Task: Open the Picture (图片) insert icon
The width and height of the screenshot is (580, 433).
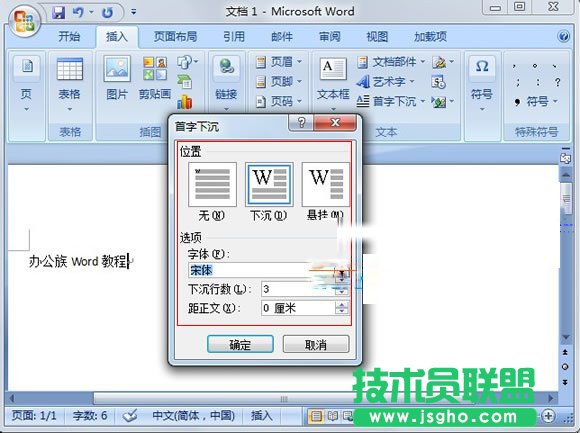Action: pyautogui.click(x=117, y=68)
